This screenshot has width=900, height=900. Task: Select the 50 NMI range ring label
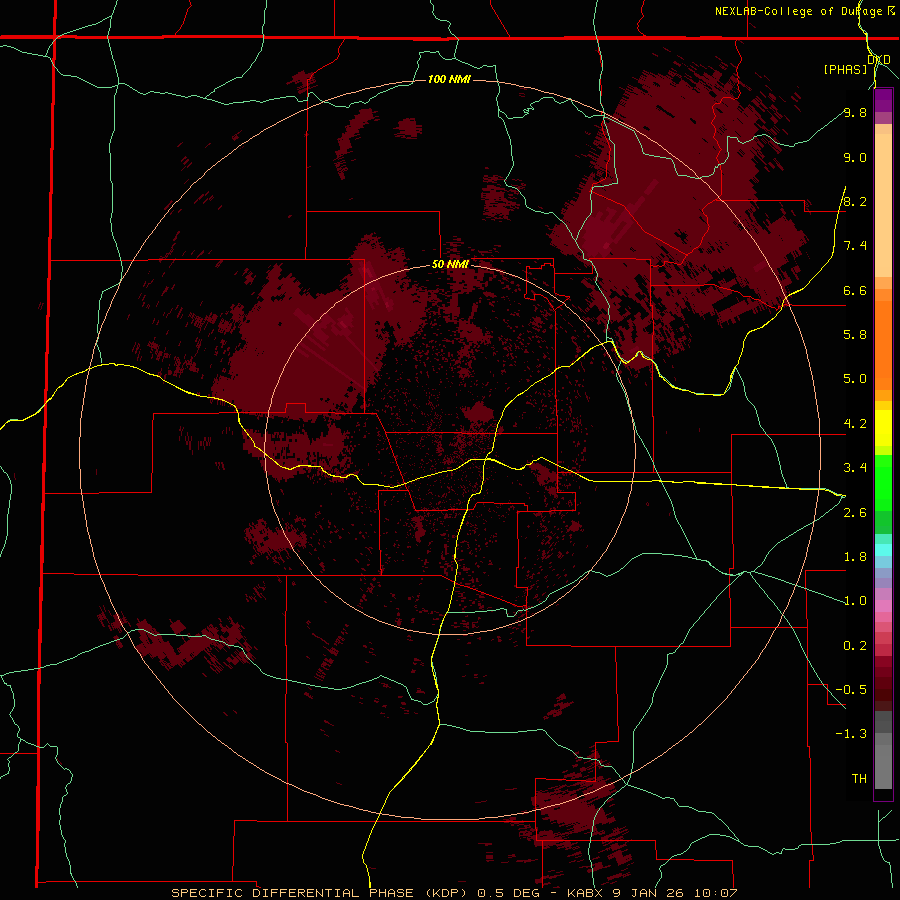(449, 265)
